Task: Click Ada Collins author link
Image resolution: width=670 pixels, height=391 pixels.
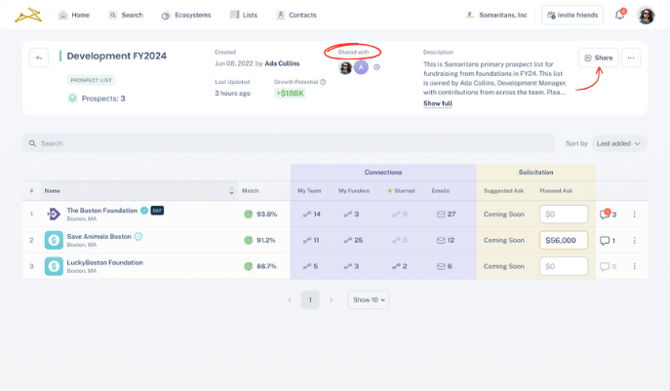Action: tap(282, 63)
